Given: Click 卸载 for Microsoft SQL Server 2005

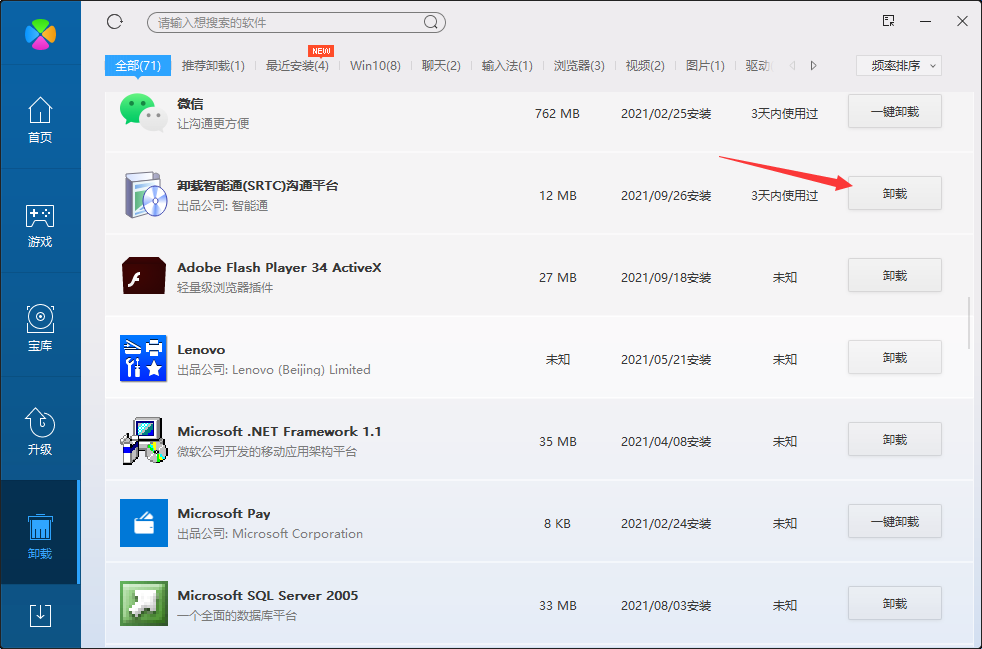Looking at the screenshot, I should click(x=894, y=604).
